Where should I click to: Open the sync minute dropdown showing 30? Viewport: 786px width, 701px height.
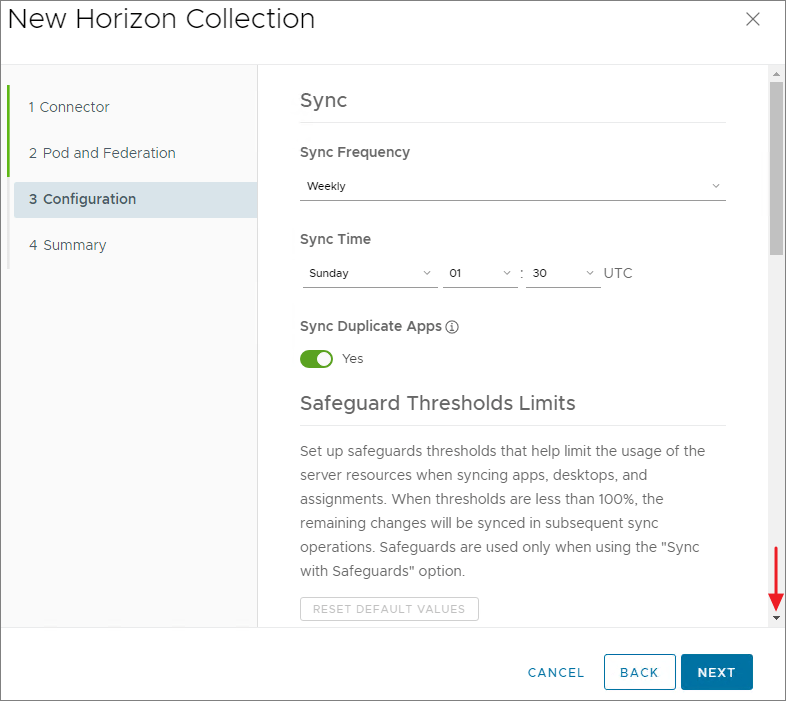click(562, 273)
